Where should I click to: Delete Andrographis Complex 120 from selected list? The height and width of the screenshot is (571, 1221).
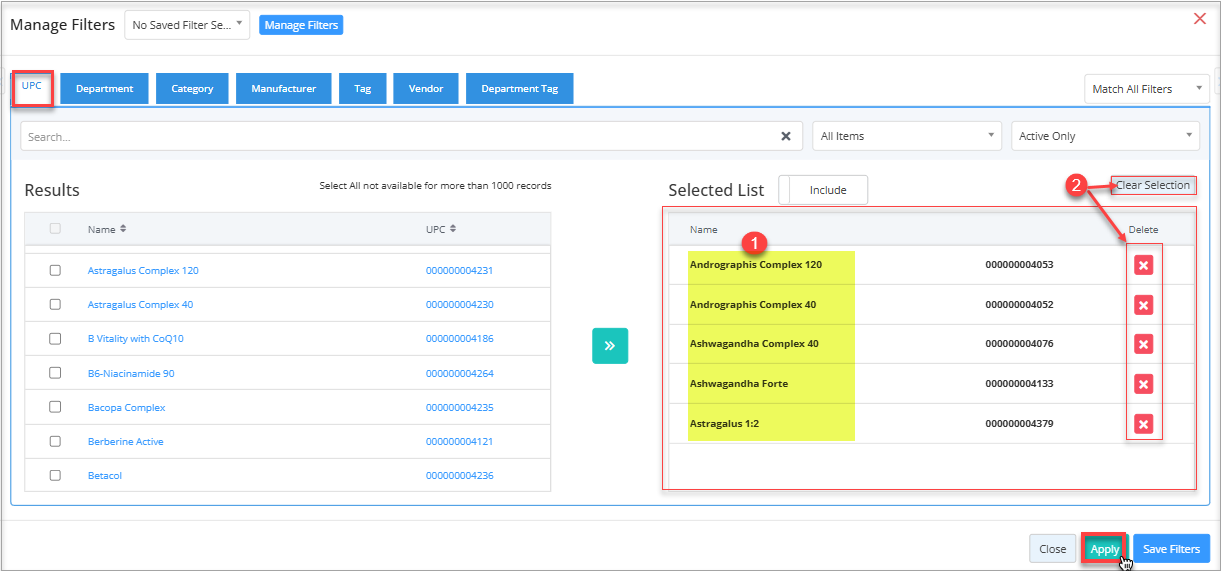click(x=1143, y=265)
